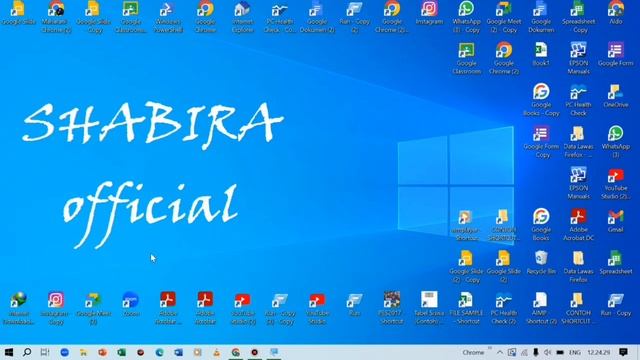Select the OneDrive desktop shortcut
This screenshot has height=360, width=640.
(x=616, y=97)
